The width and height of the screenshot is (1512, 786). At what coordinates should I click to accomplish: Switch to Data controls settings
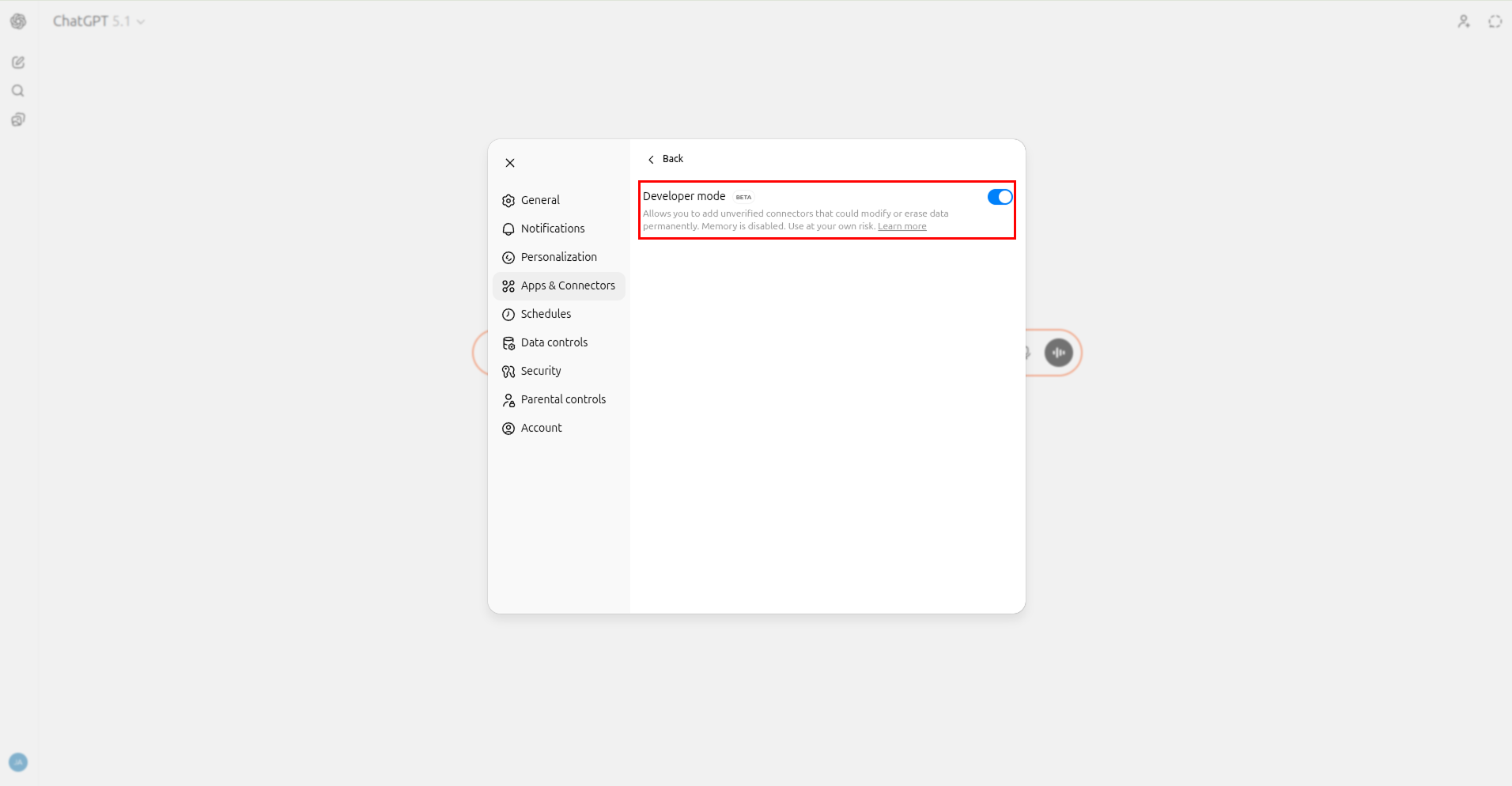[x=554, y=342]
